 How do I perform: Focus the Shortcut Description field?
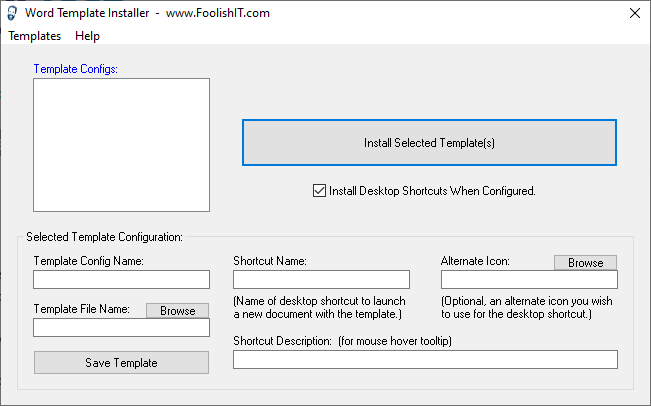(x=426, y=360)
